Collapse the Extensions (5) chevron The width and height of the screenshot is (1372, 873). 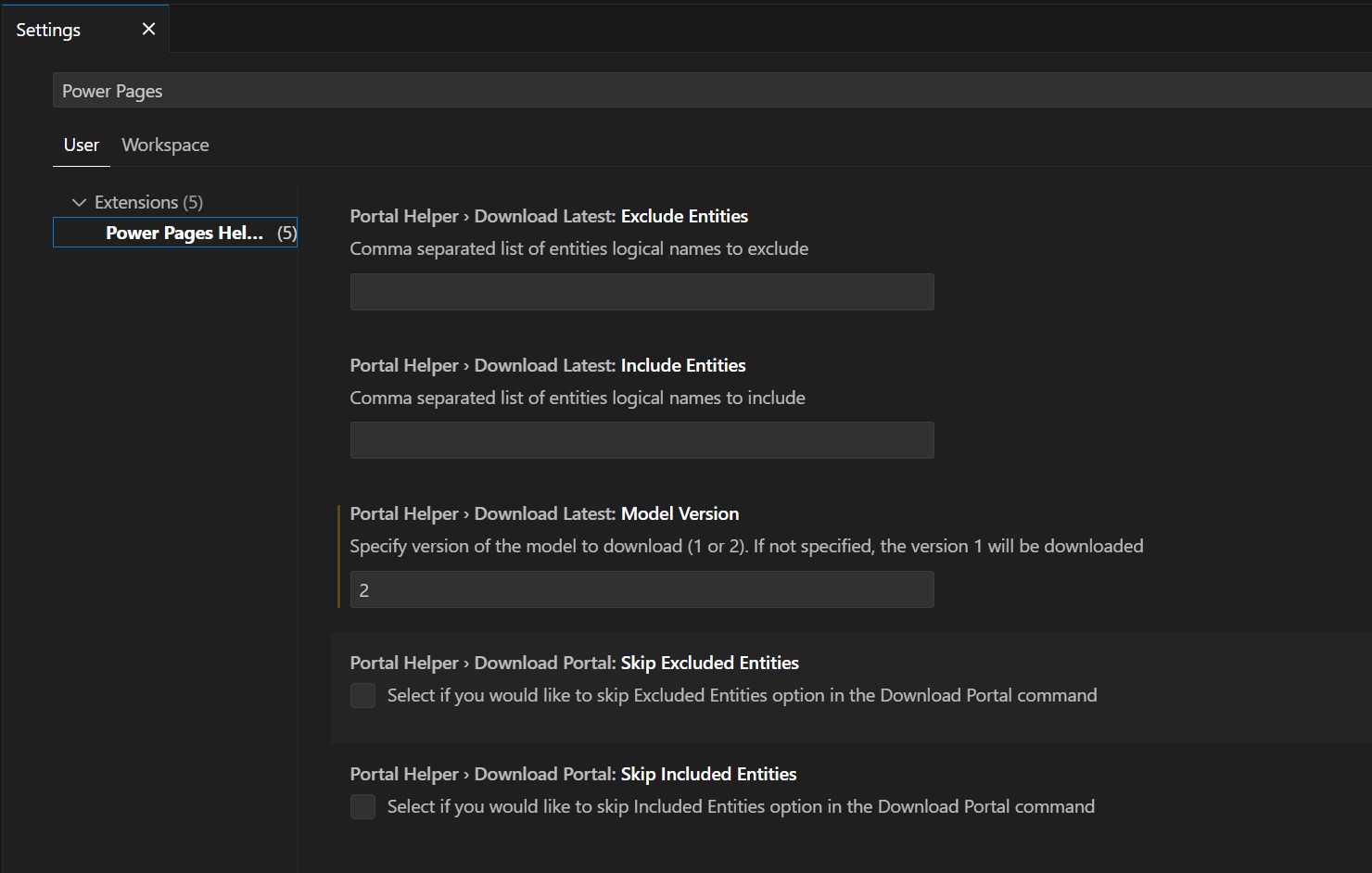coord(79,202)
